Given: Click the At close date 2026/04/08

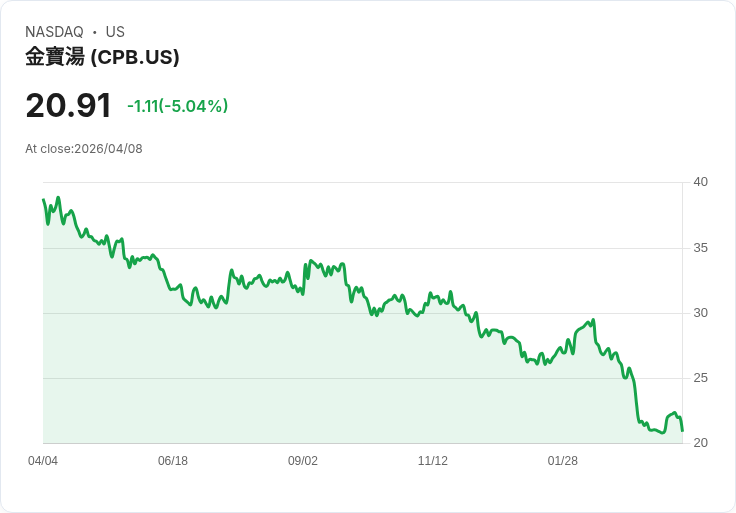Looking at the screenshot, I should [x=108, y=149].
